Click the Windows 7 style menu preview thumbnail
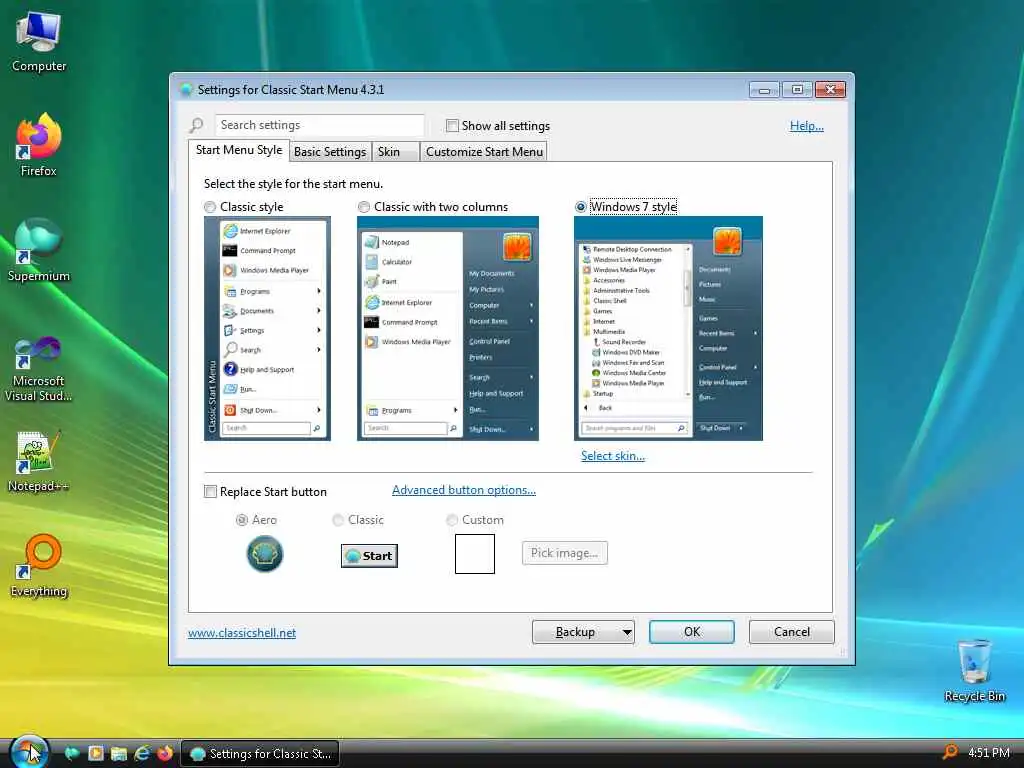Viewport: 1024px width, 768px height. pos(668,328)
